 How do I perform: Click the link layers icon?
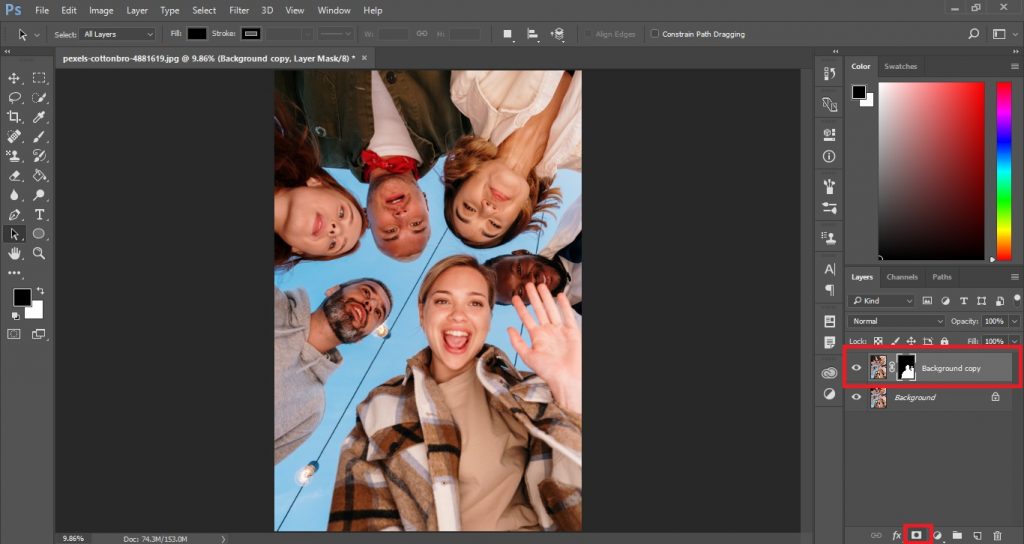point(876,535)
